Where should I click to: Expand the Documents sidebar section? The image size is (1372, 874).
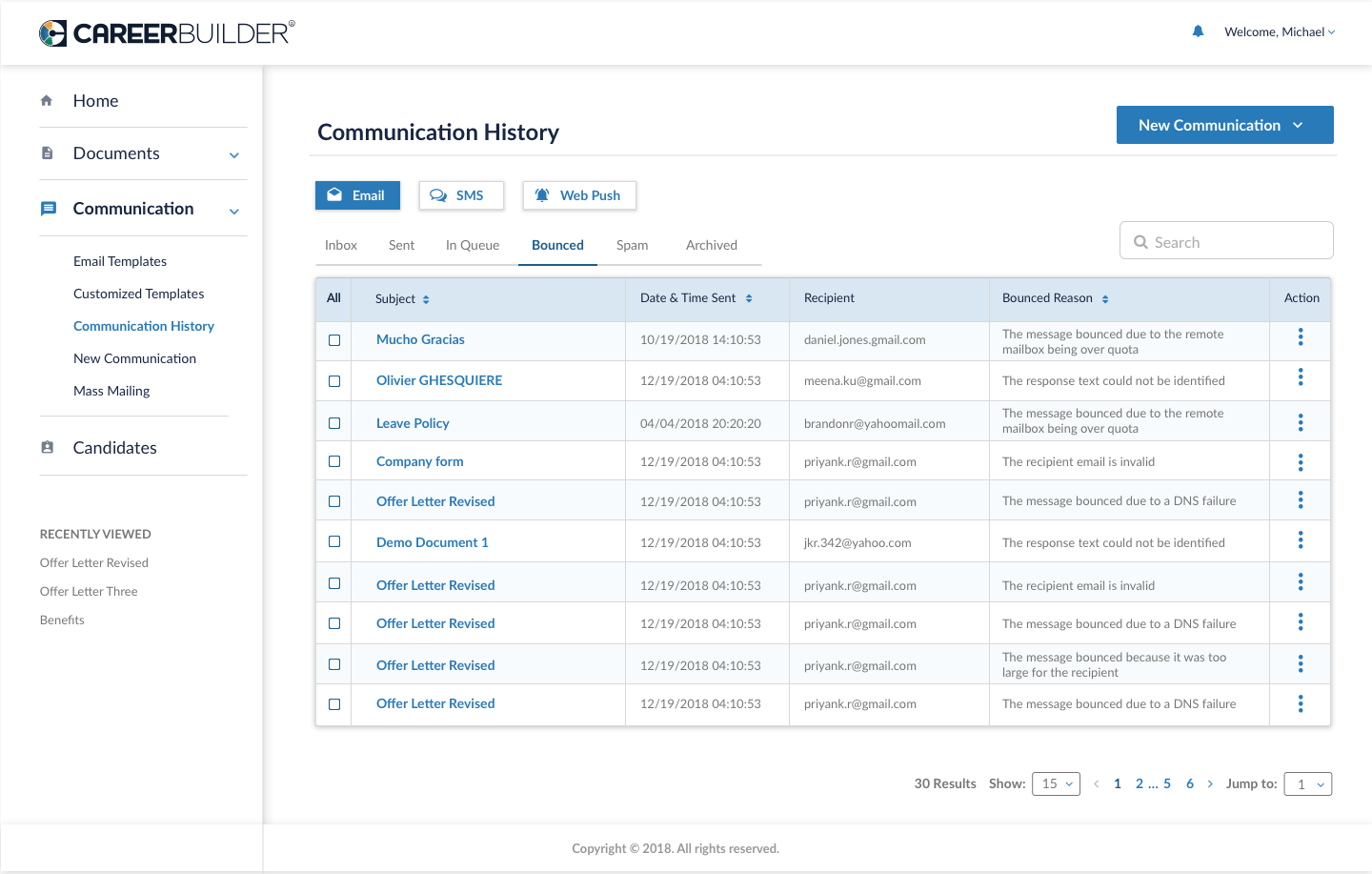pyautogui.click(x=233, y=154)
